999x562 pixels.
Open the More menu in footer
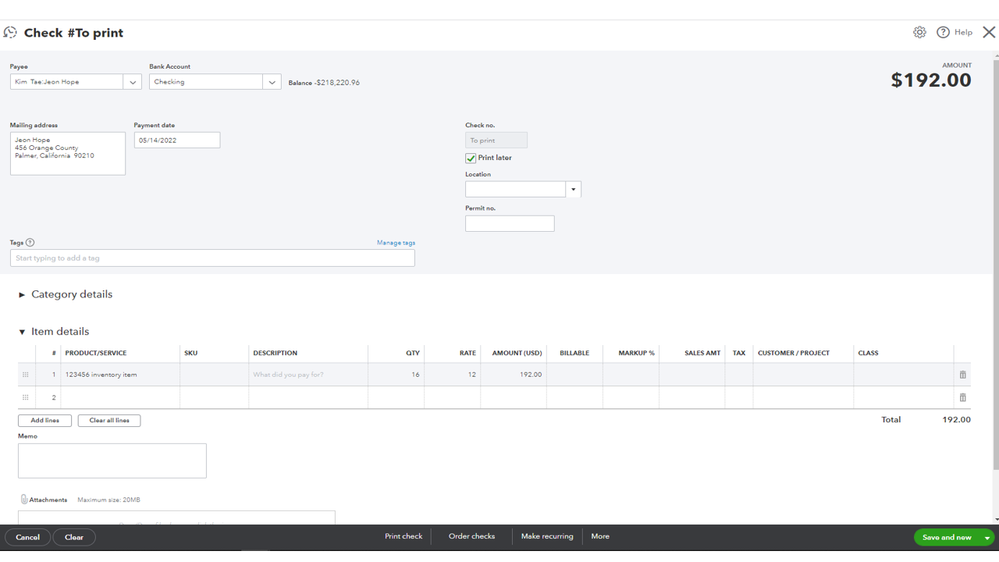point(600,537)
